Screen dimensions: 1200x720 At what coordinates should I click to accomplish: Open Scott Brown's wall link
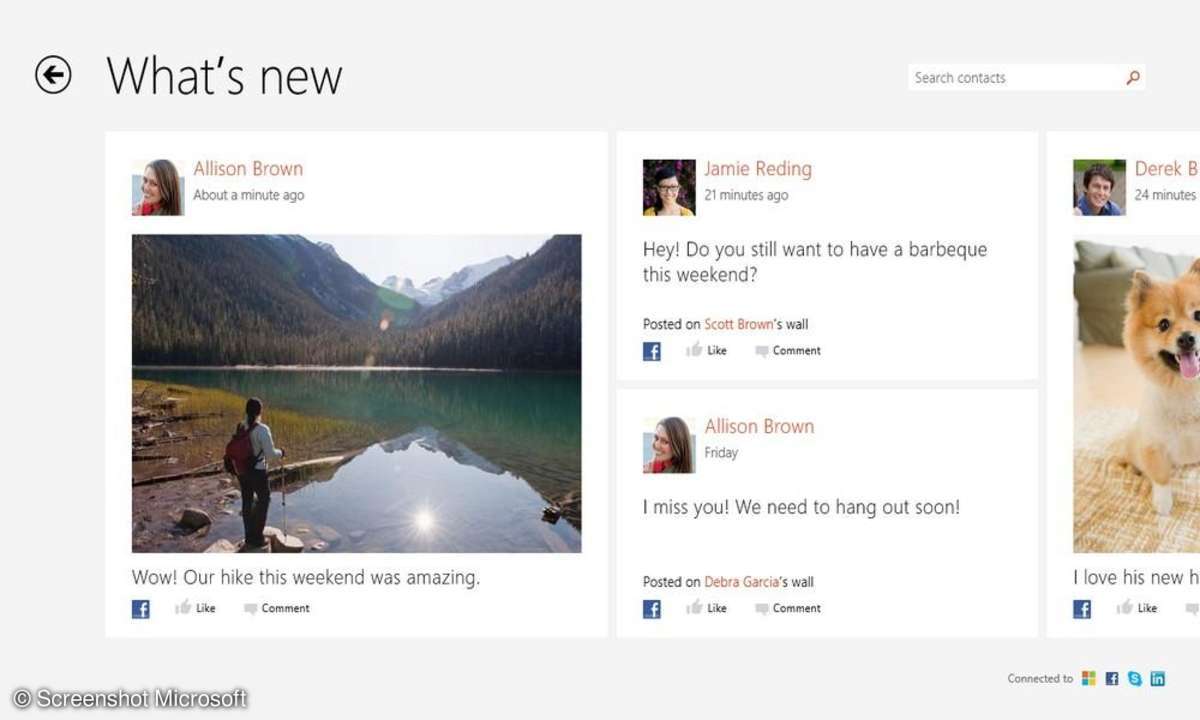point(739,324)
